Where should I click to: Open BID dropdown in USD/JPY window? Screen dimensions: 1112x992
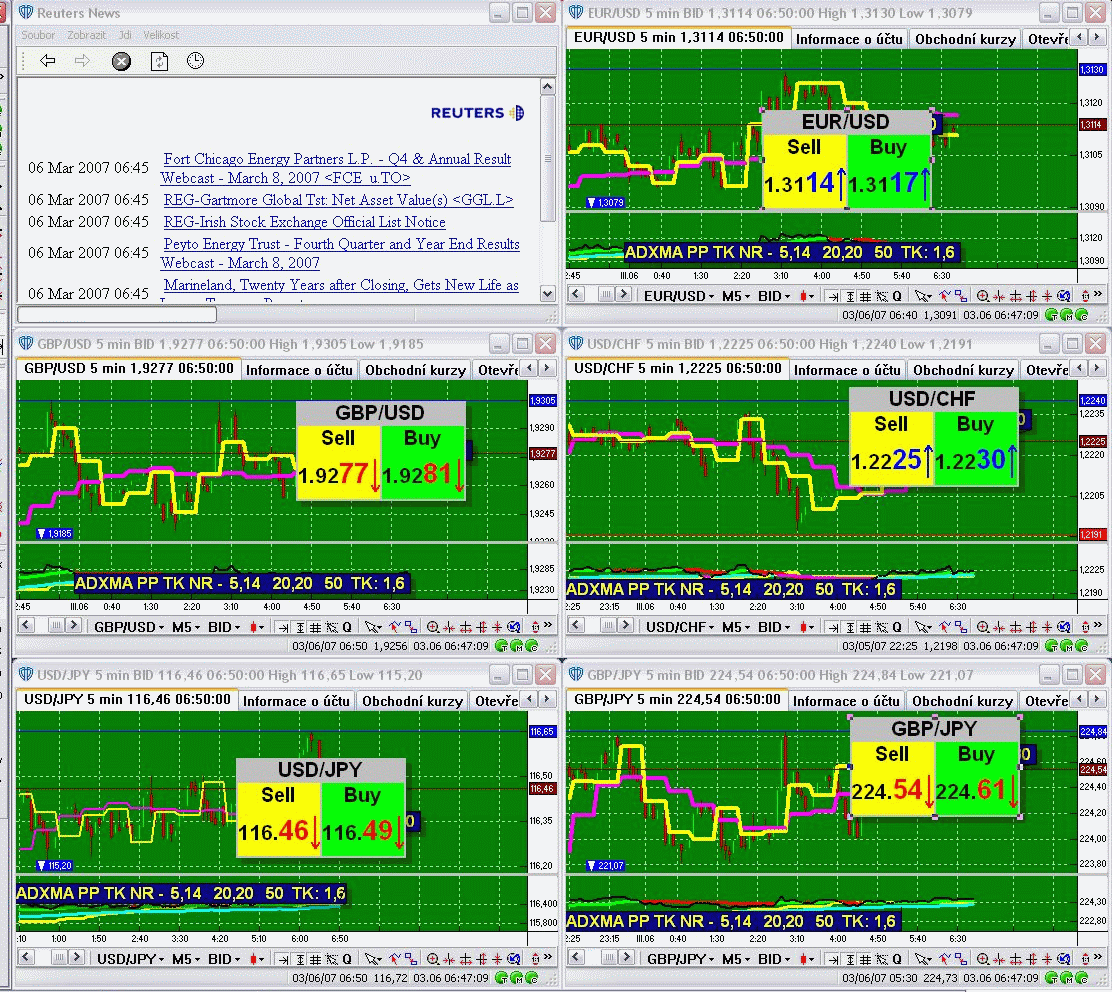pos(224,959)
